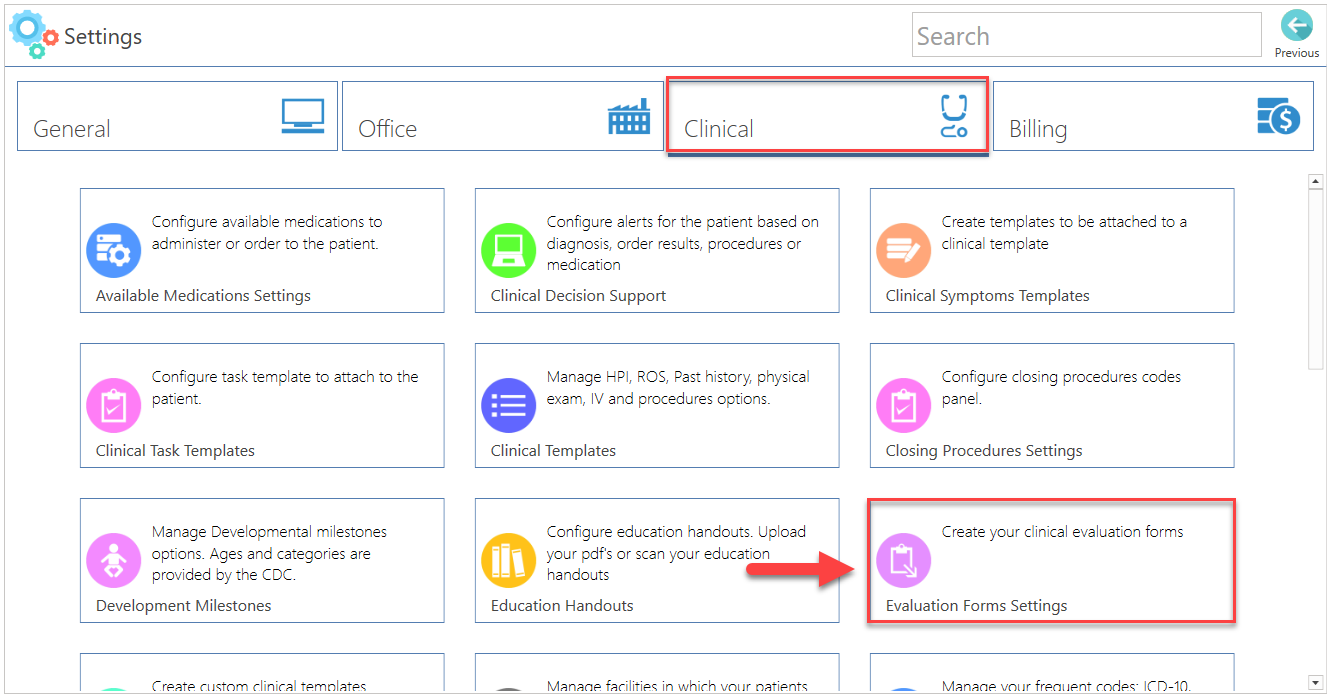Click the Clinical tab stethoscope icon
The height and width of the screenshot is (695, 1333).
(954, 116)
